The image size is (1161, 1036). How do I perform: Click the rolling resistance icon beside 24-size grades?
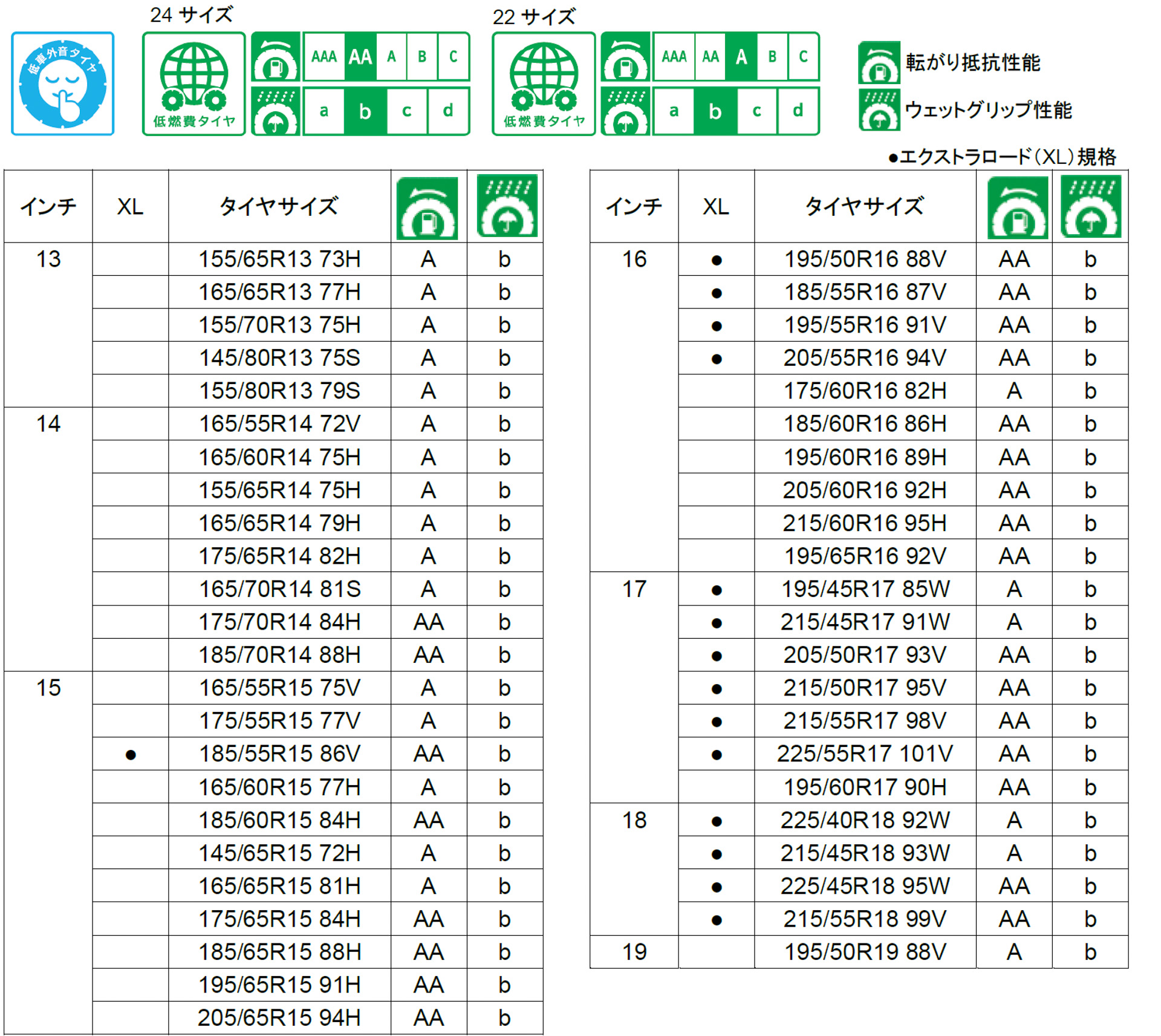click(x=276, y=57)
